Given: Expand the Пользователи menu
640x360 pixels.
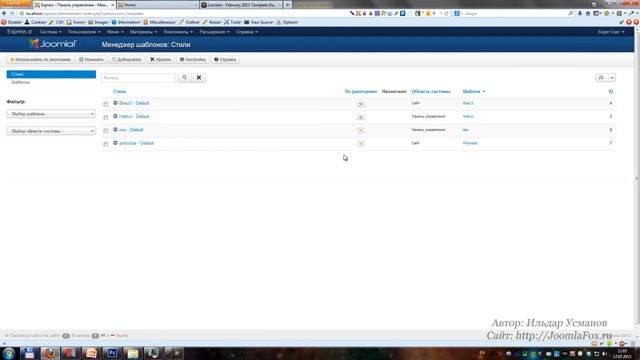Looking at the screenshot, I should tap(84, 32).
